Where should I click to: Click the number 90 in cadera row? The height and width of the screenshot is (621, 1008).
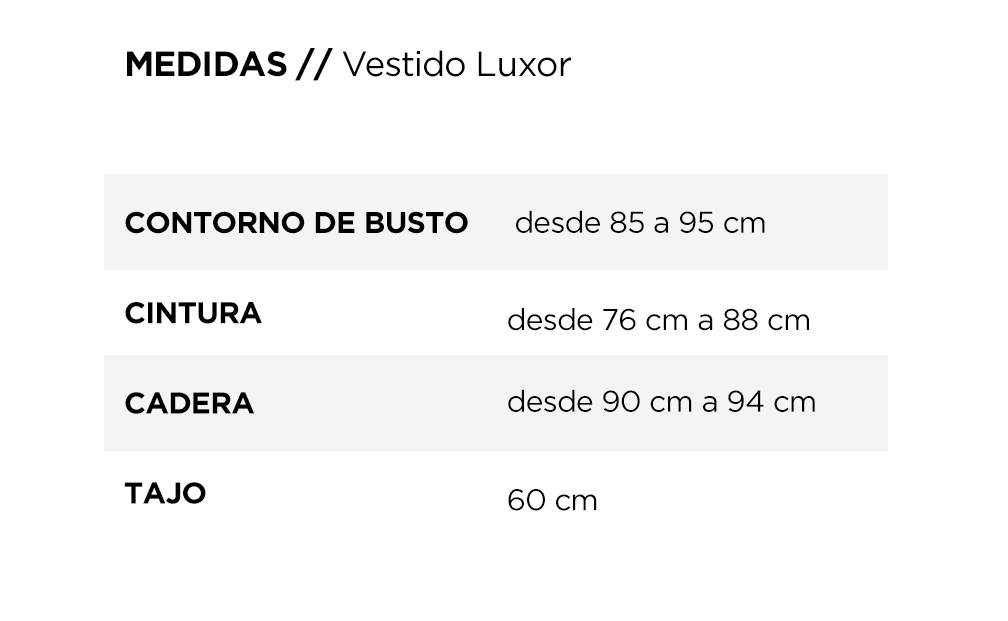pyautogui.click(x=621, y=402)
